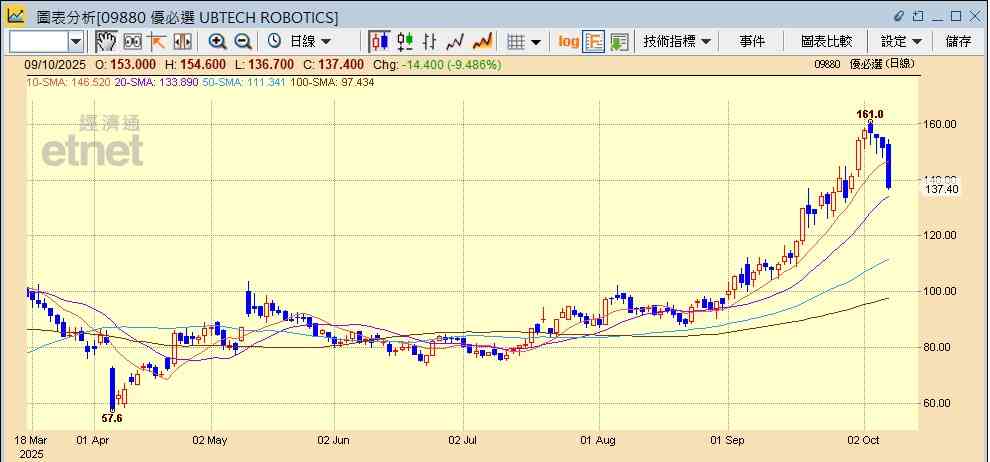Select the hand pan tool

tap(106, 41)
